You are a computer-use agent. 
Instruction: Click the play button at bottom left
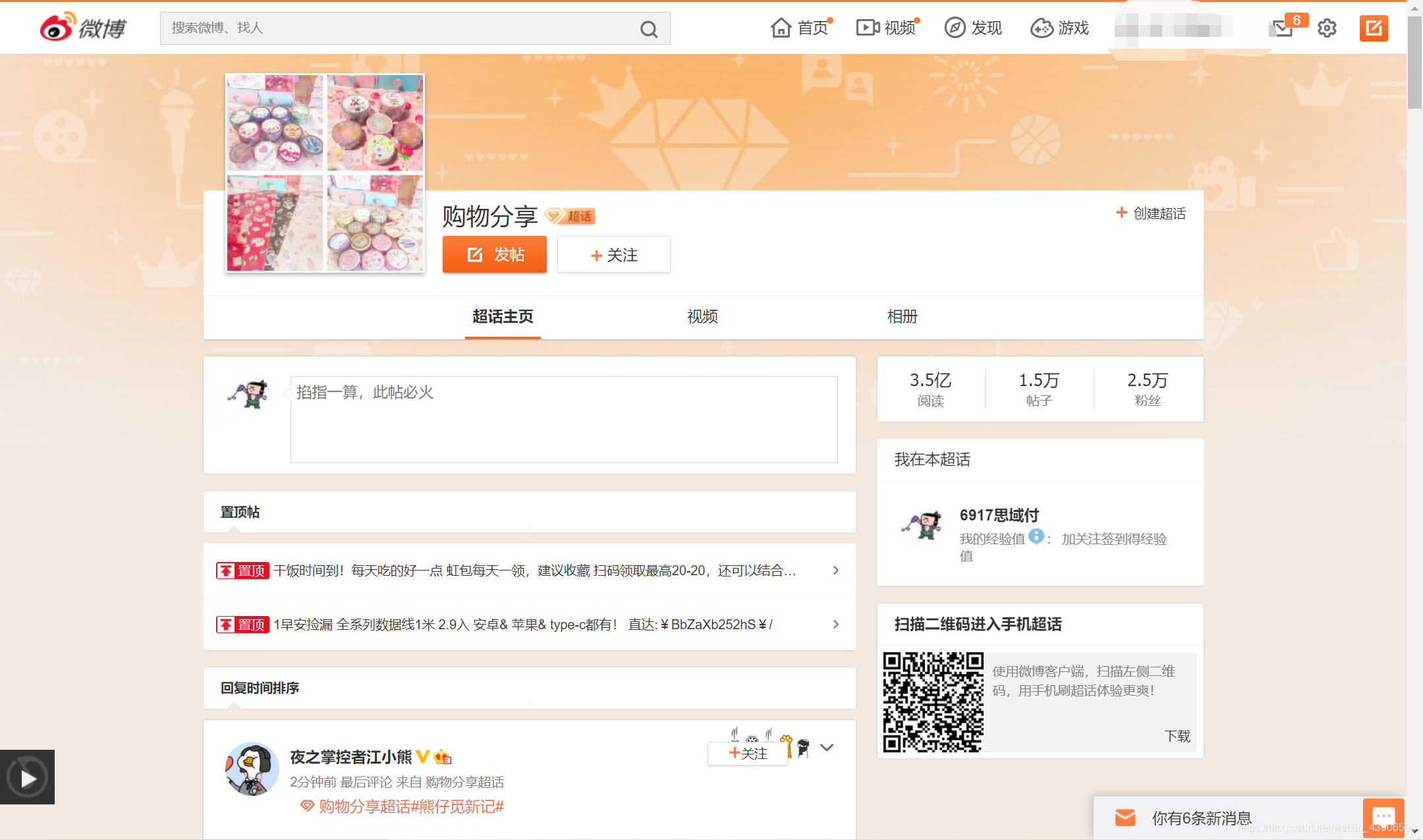(x=28, y=778)
